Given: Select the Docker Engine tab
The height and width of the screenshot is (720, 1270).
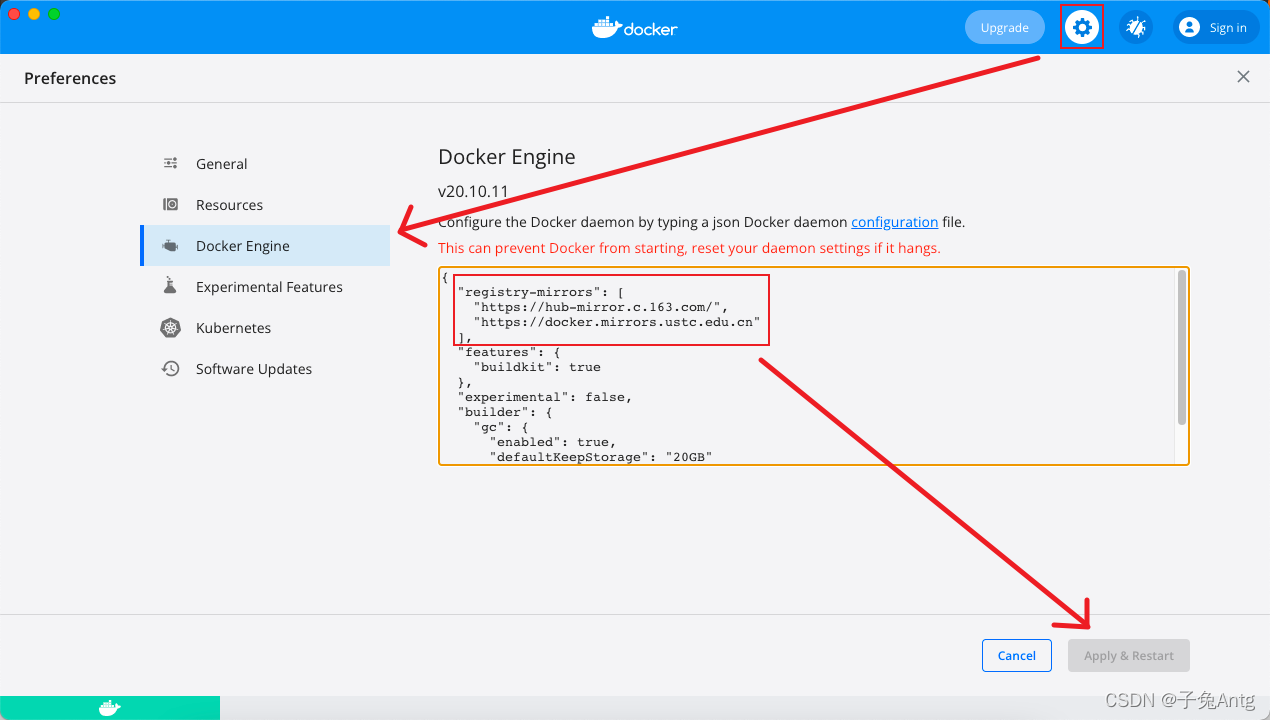Looking at the screenshot, I should tap(265, 246).
